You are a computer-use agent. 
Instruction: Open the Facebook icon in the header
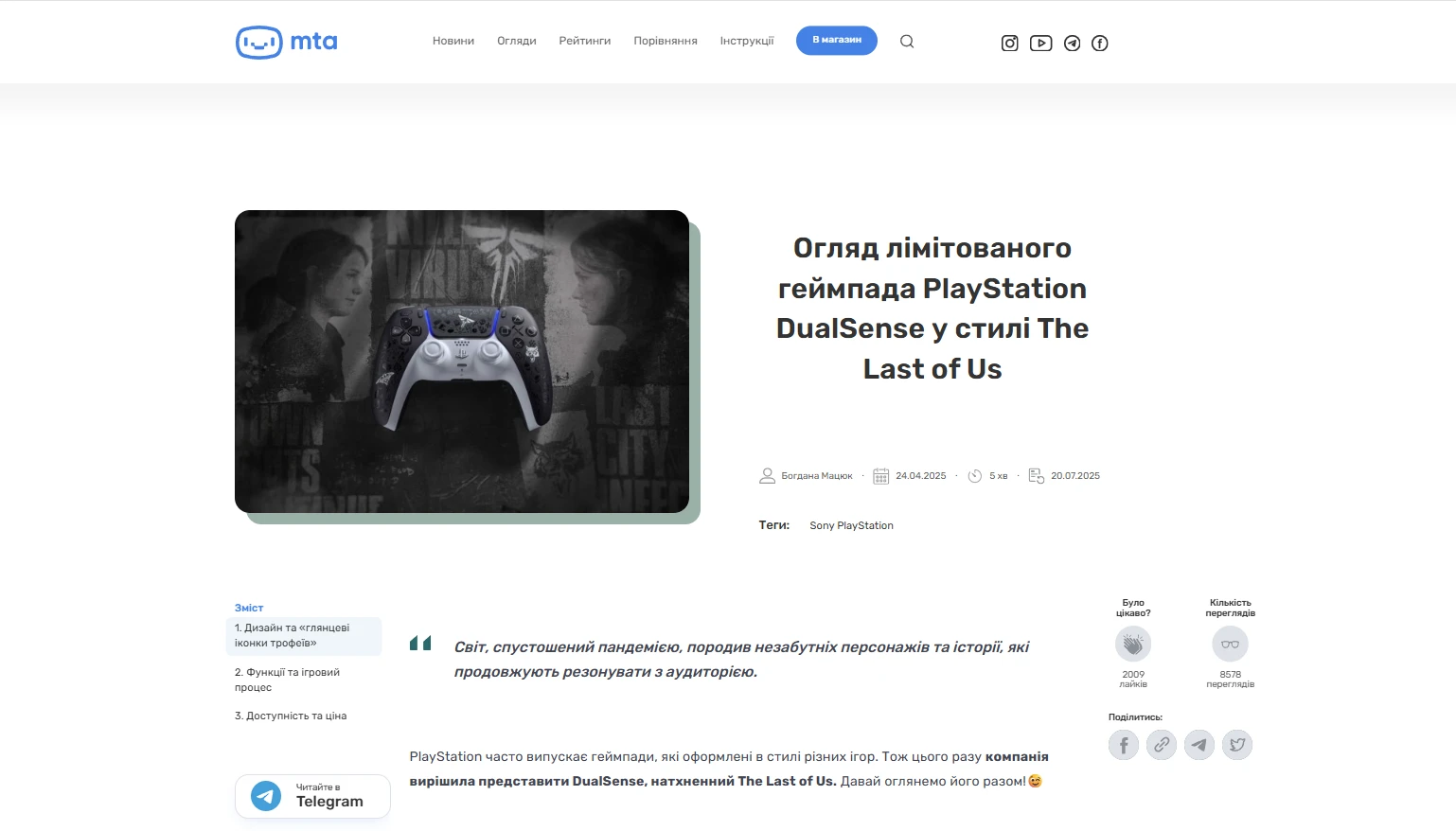[x=1100, y=43]
